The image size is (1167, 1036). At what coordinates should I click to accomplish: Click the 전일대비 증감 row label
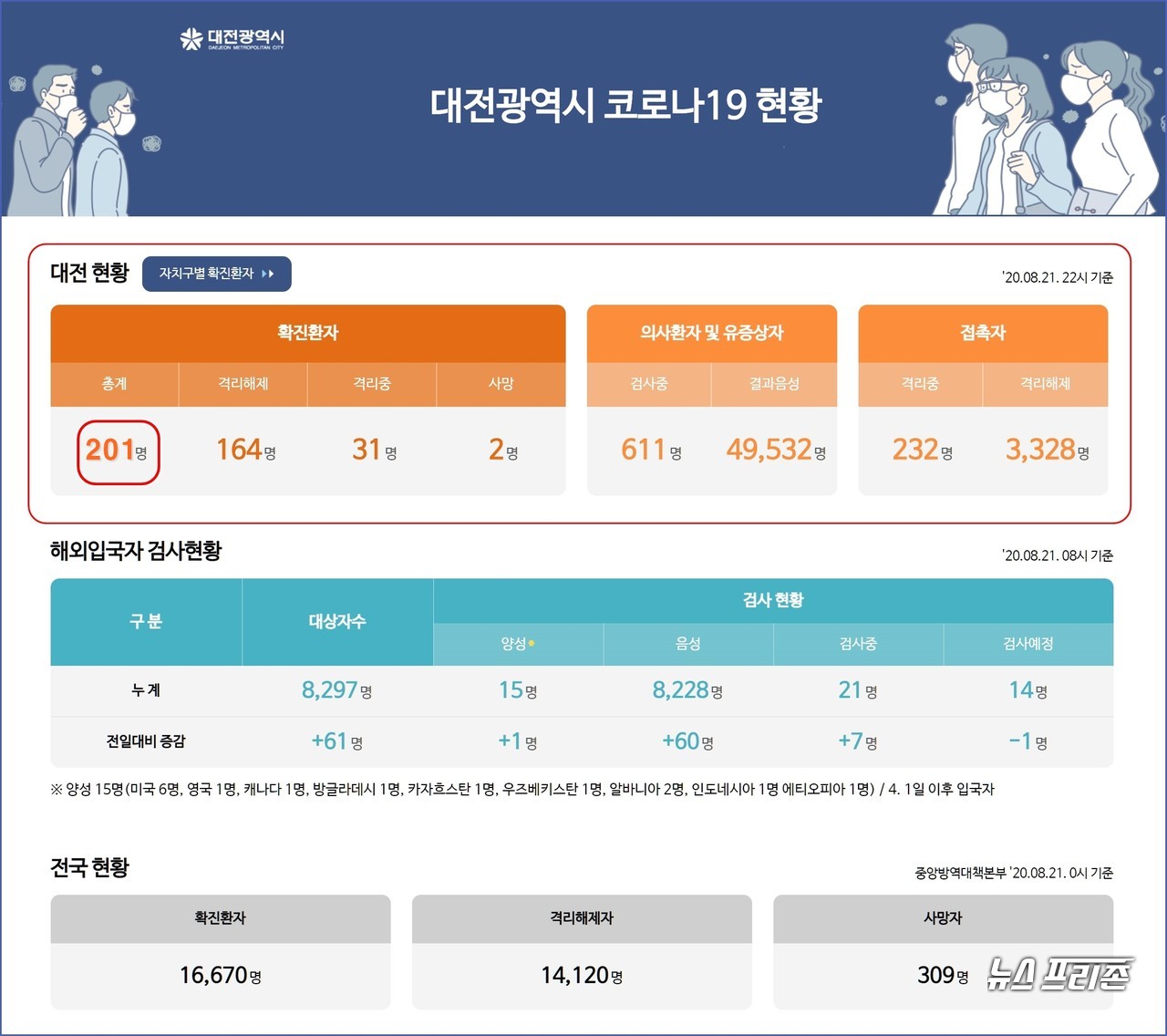(x=146, y=741)
